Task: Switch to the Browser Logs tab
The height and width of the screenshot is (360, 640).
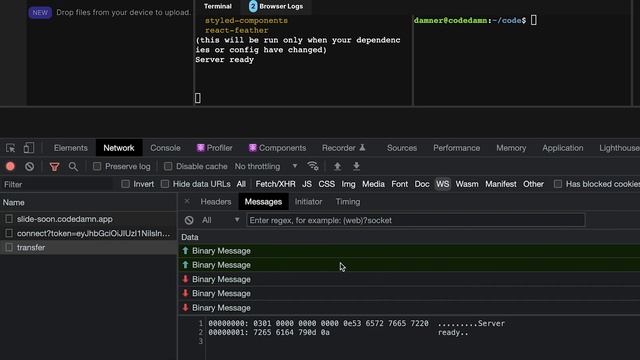Action: point(276,6)
